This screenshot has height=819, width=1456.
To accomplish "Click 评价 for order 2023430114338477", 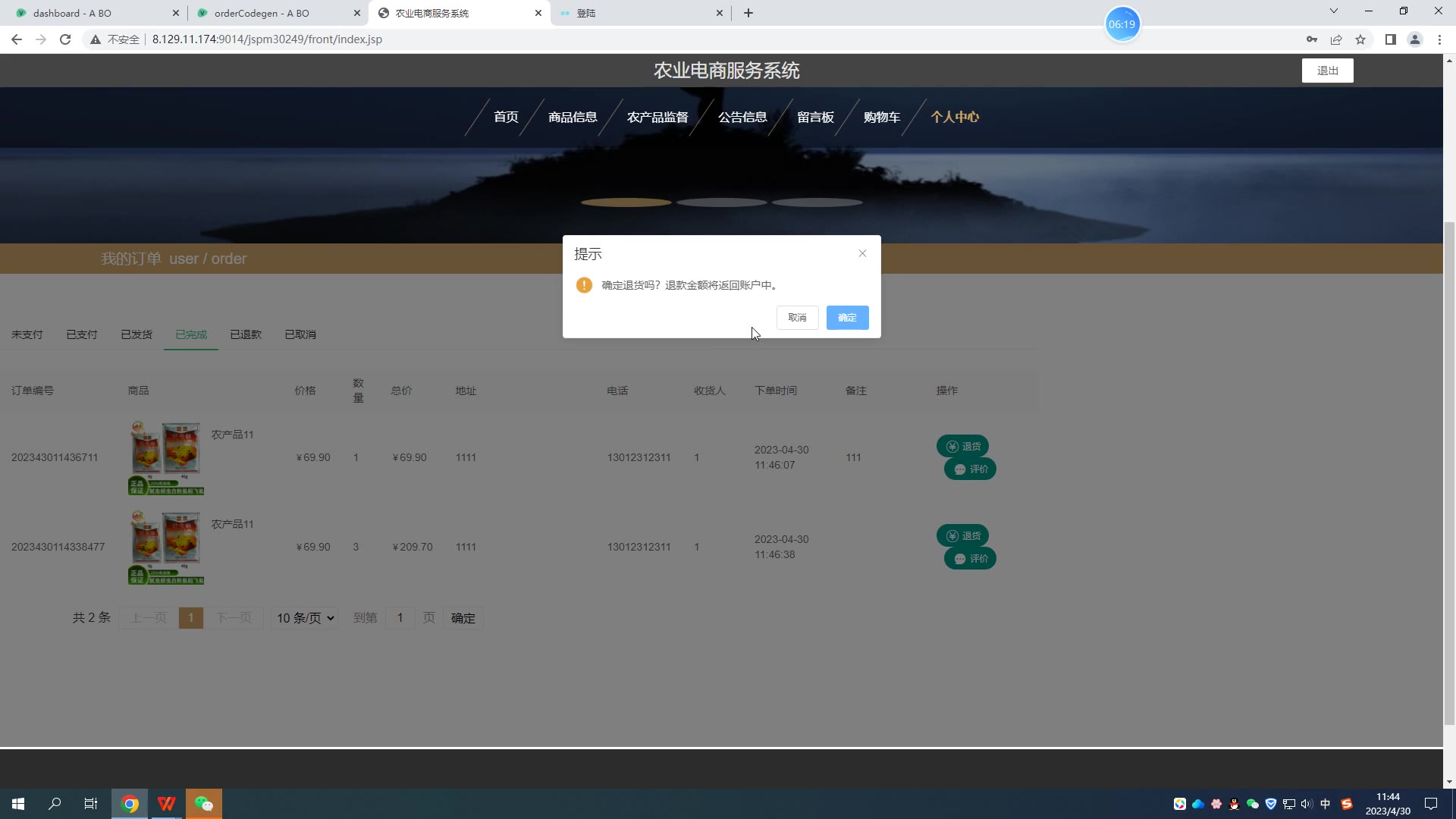I will click(970, 559).
